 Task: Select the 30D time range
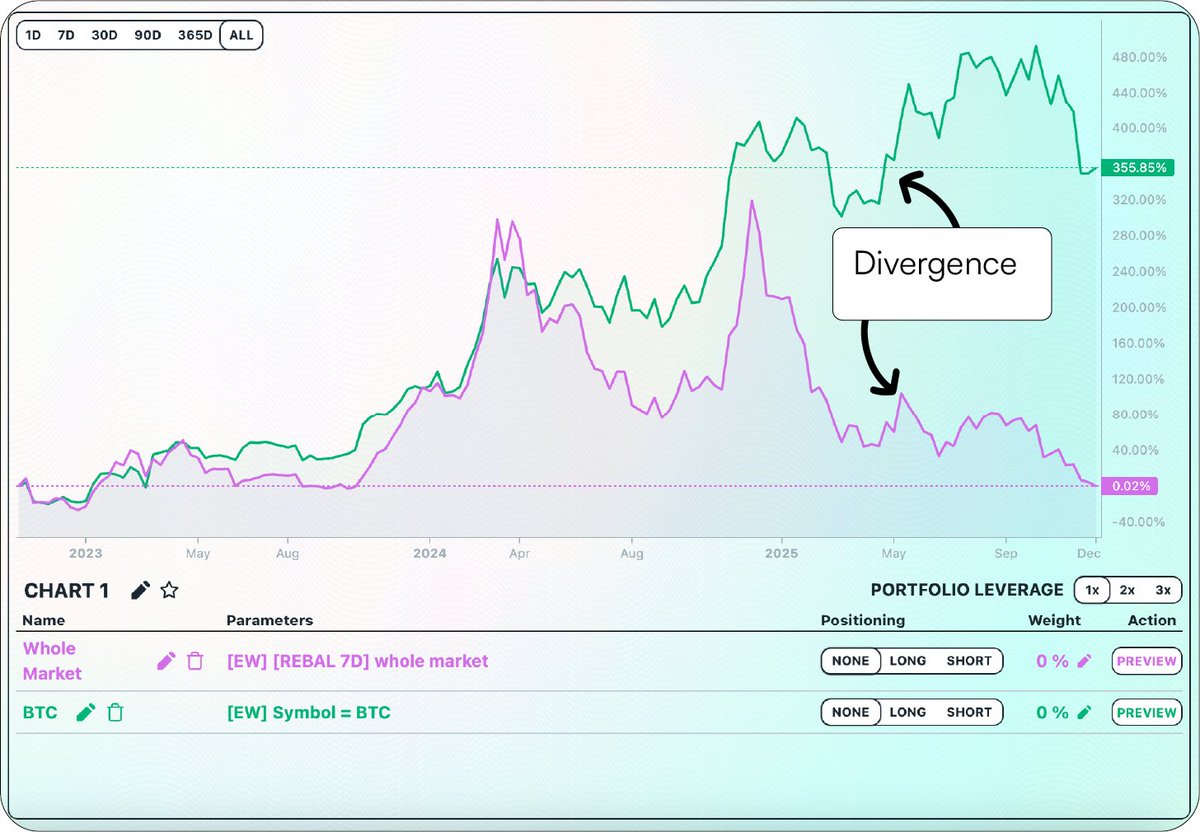coord(104,35)
